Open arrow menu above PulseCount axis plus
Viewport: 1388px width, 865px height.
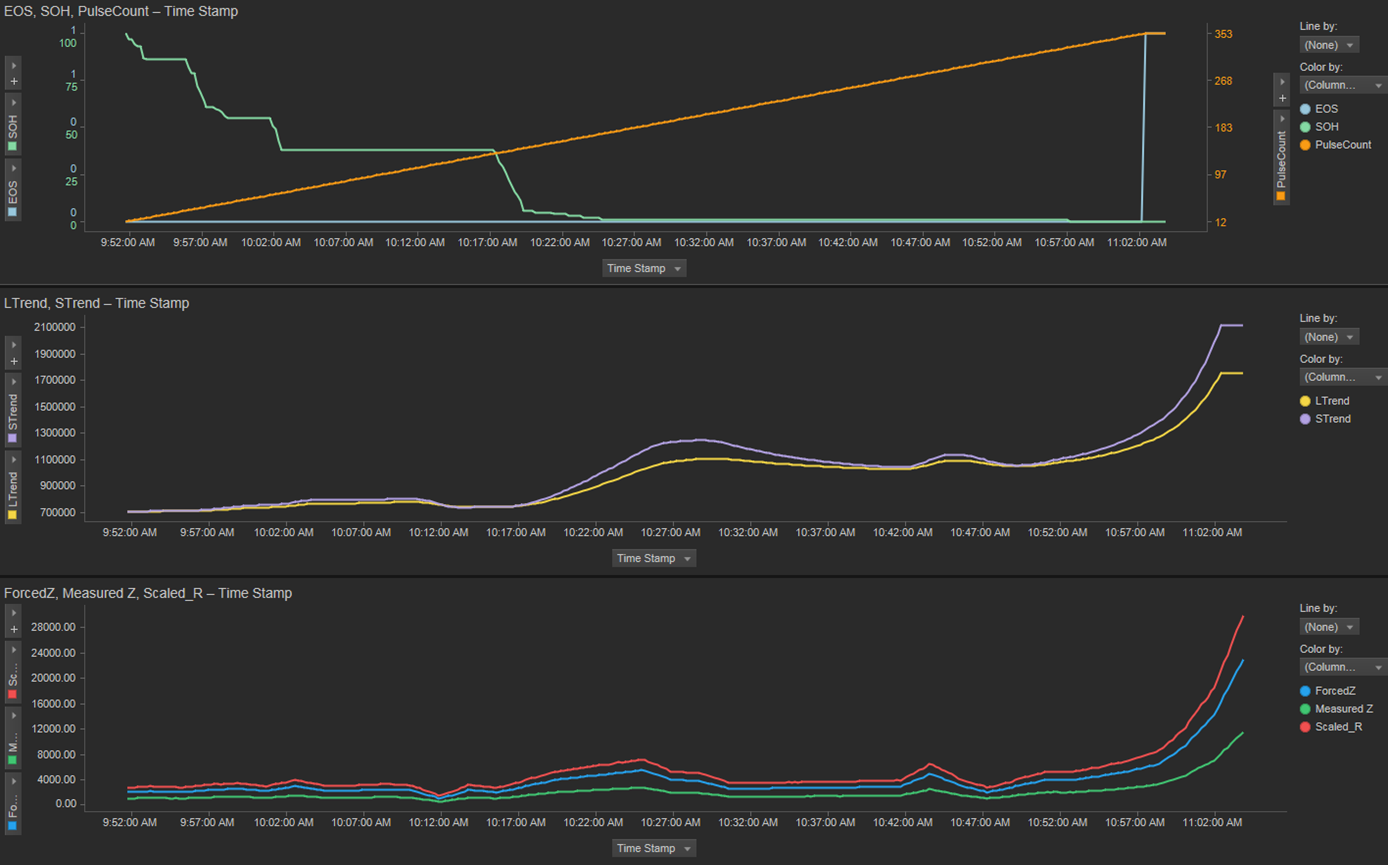point(1282,81)
